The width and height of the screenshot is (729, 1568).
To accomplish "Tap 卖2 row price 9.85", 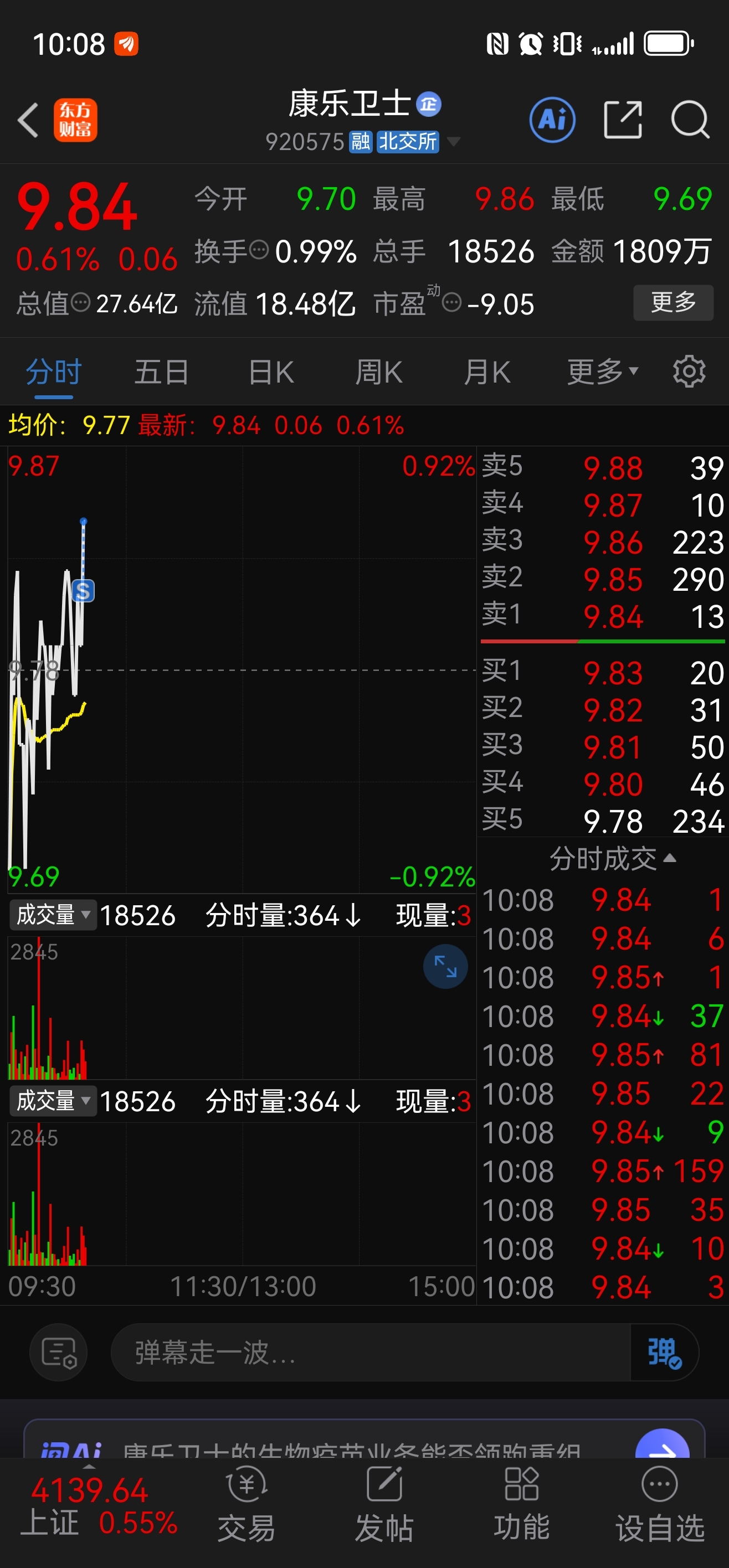I will coord(613,580).
